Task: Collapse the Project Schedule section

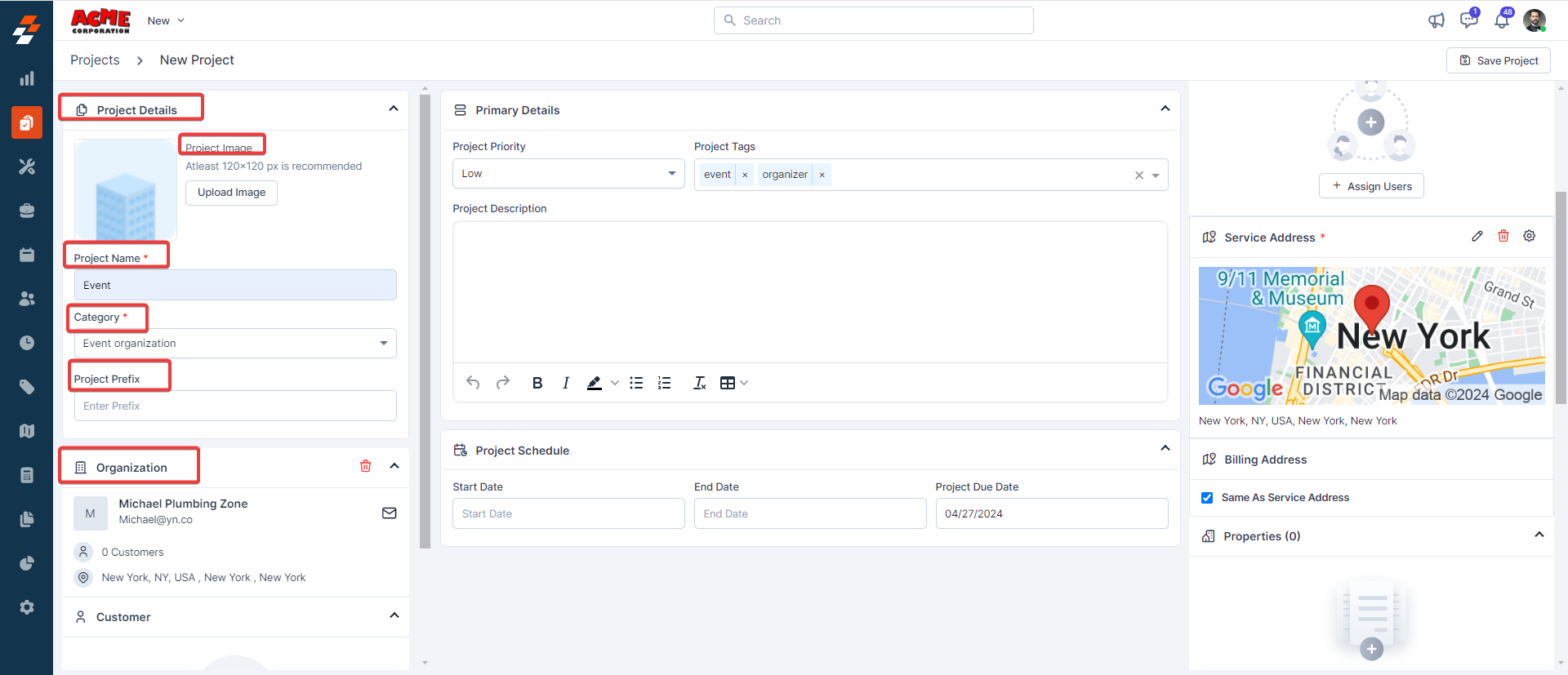Action: pyautogui.click(x=1165, y=448)
